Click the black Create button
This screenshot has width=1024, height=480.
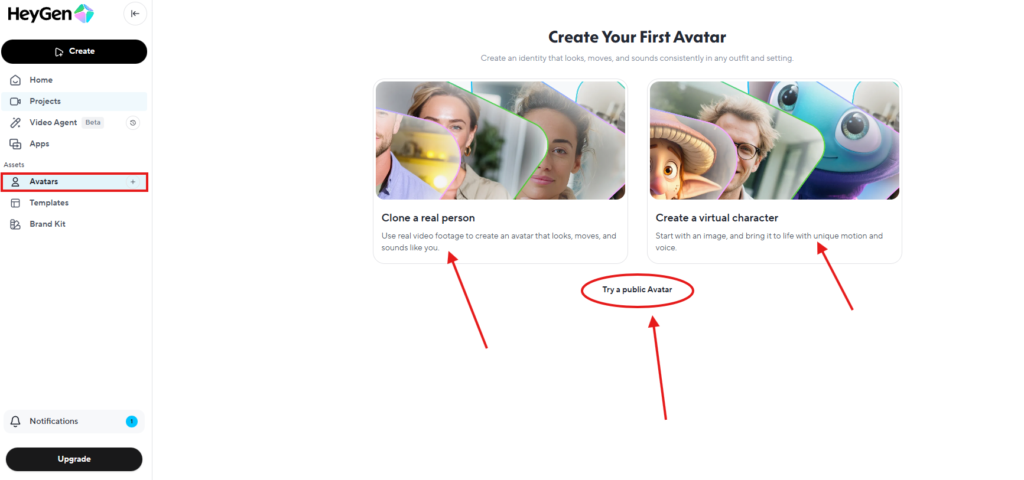(x=74, y=52)
